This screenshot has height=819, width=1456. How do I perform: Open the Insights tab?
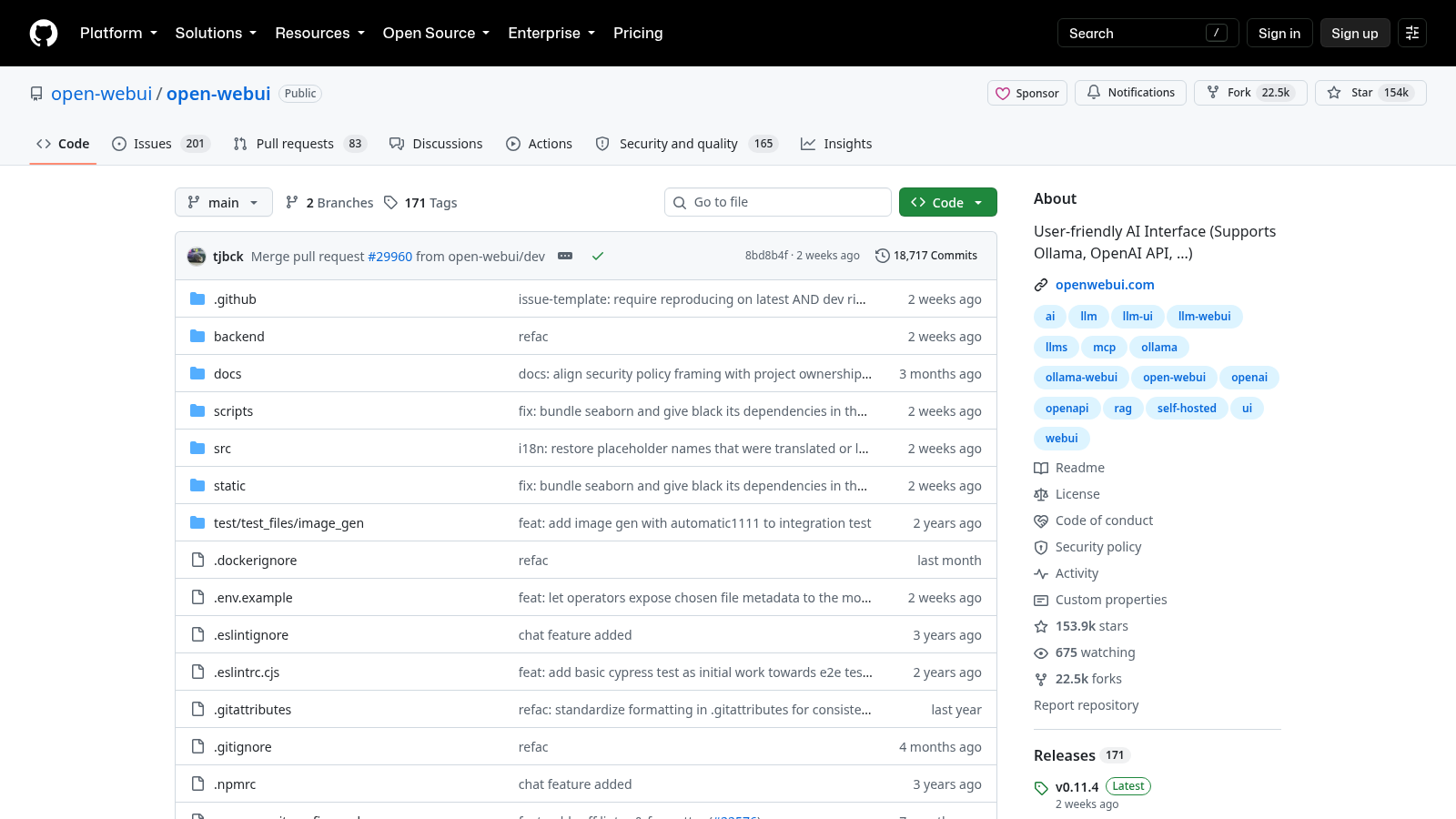(836, 144)
